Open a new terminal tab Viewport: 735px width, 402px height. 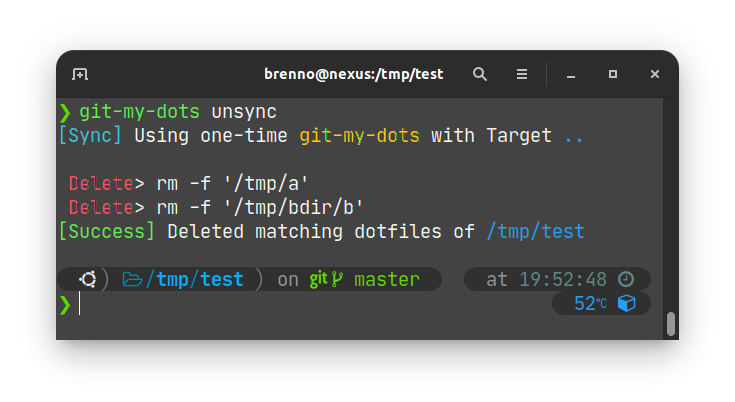[80, 74]
